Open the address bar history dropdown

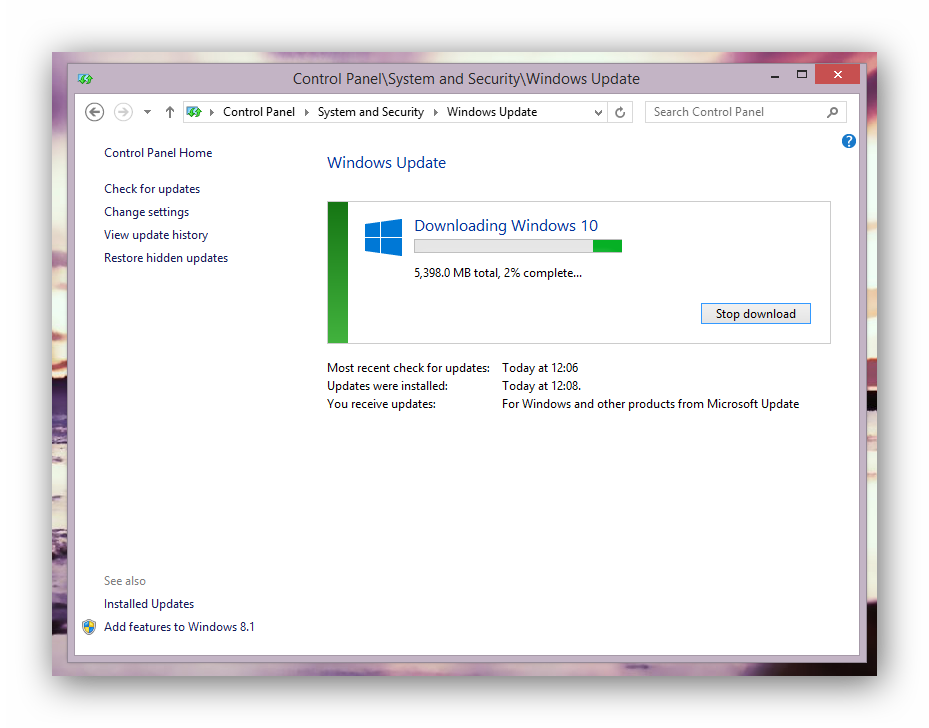coord(598,112)
